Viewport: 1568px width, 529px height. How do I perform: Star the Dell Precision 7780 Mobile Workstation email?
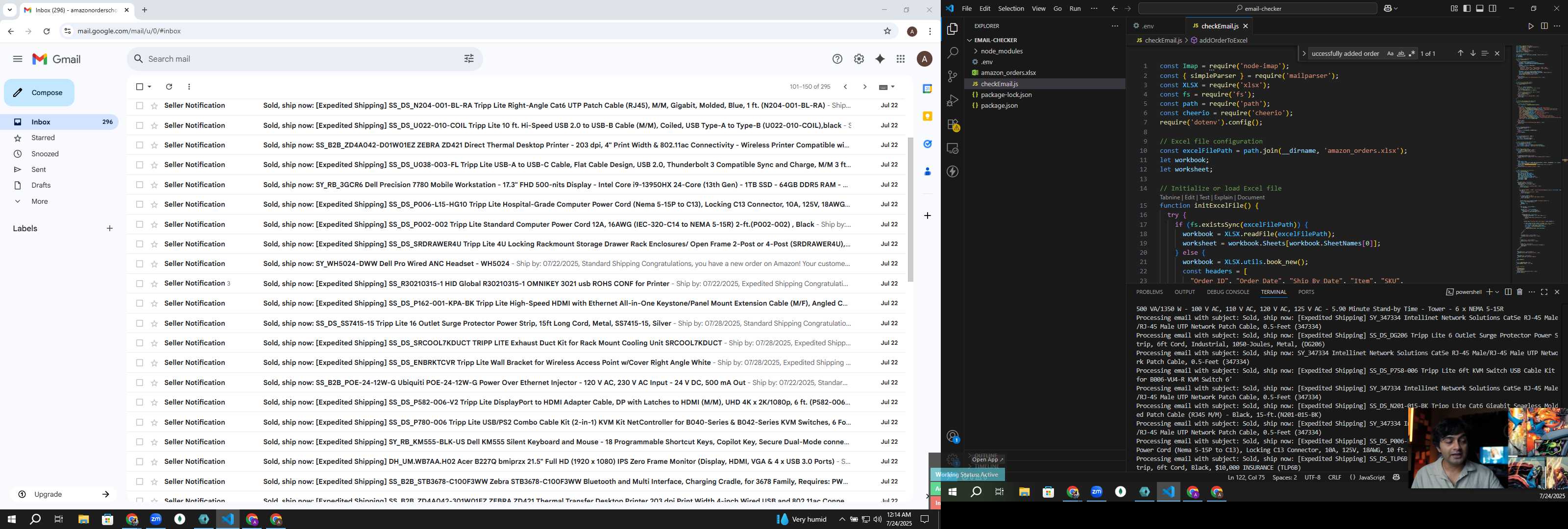pyautogui.click(x=154, y=185)
